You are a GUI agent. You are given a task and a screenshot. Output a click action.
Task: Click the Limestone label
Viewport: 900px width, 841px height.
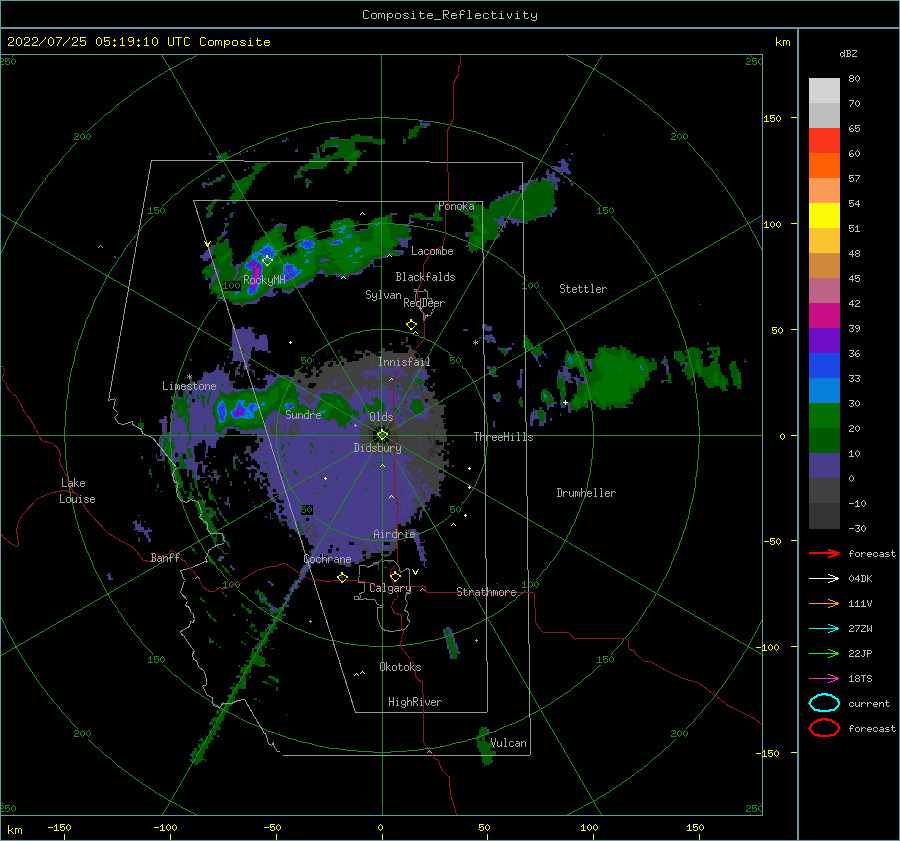[x=189, y=386]
